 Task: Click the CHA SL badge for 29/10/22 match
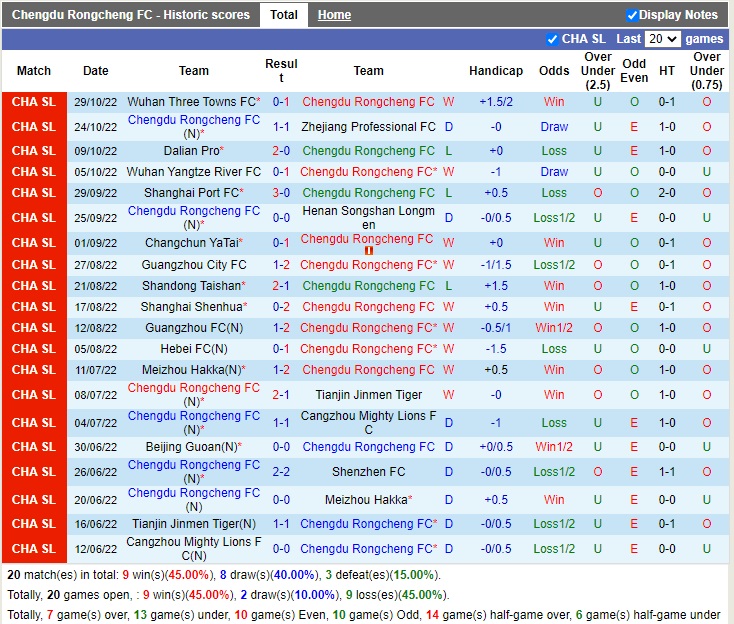point(34,102)
